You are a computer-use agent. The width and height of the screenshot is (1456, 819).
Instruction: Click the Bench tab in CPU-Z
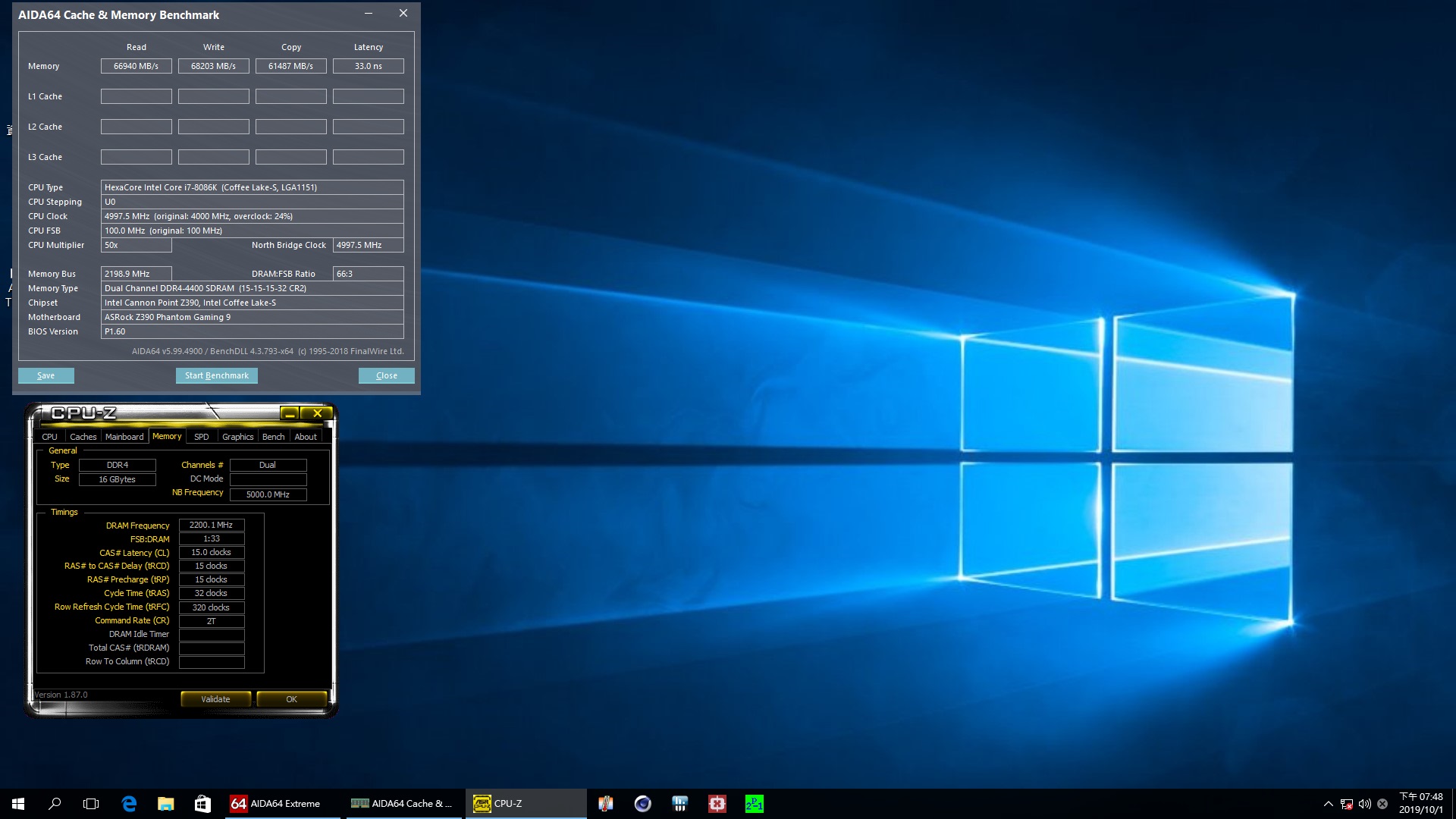click(272, 436)
